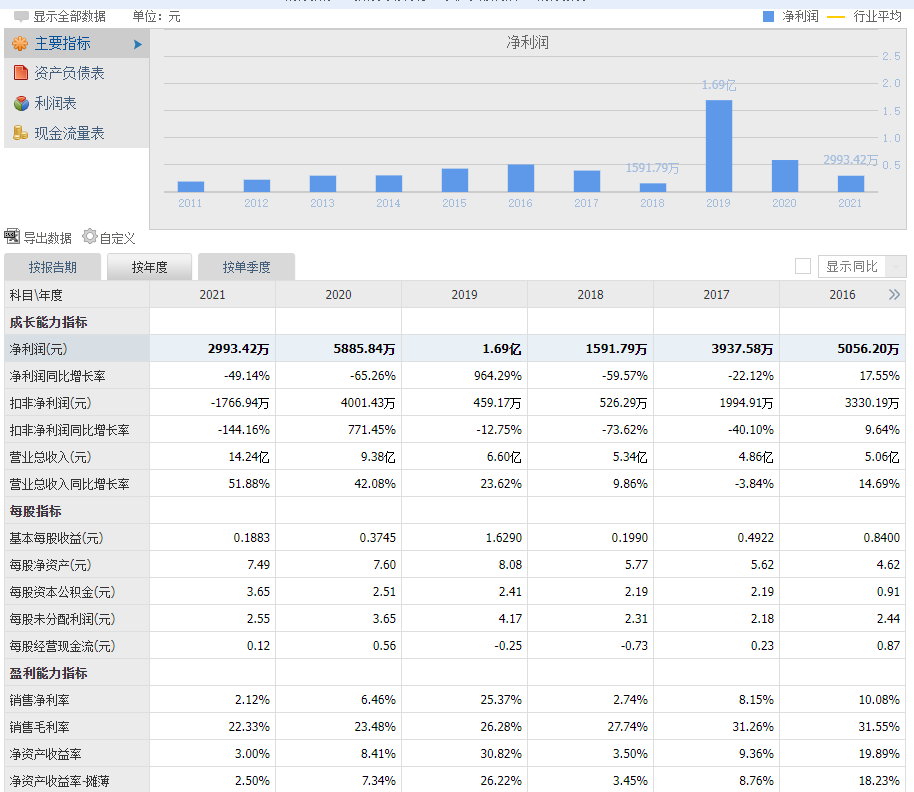Image resolution: width=914 pixels, height=792 pixels.
Task: Click the 显示同比 label
Action: pyautogui.click(x=852, y=266)
